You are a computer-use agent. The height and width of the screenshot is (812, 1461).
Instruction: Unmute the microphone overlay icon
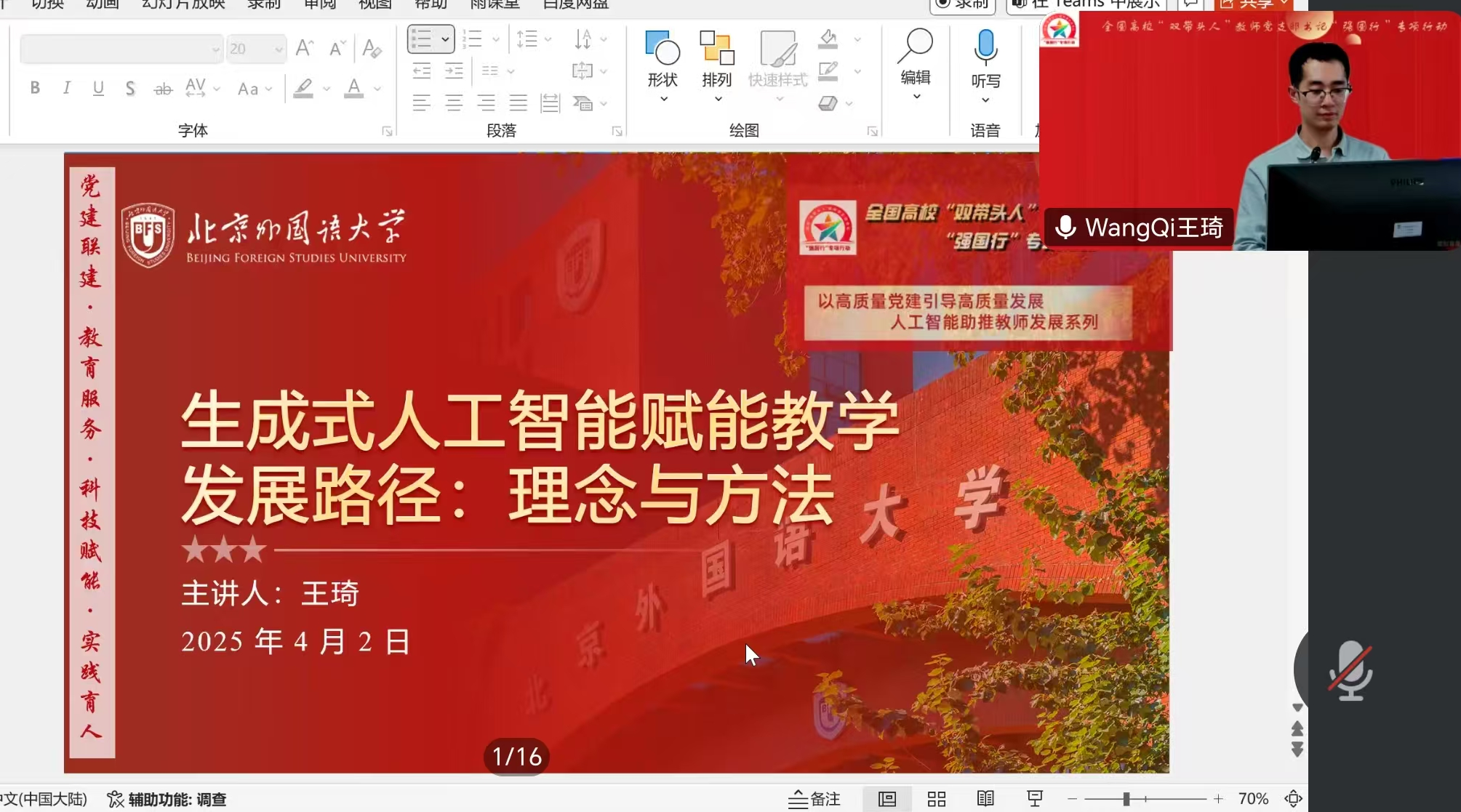(x=1350, y=671)
